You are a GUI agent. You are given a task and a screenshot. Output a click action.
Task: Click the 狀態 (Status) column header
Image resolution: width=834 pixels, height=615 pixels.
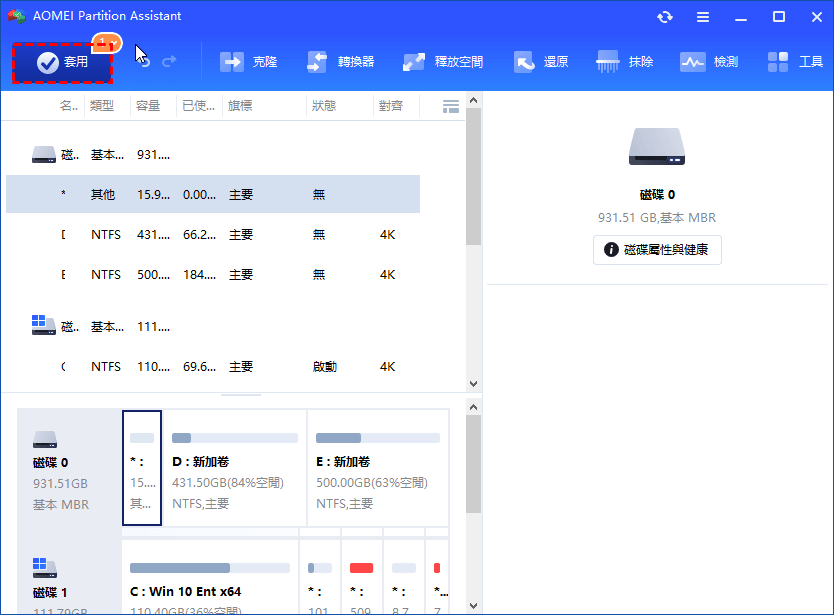(x=323, y=106)
